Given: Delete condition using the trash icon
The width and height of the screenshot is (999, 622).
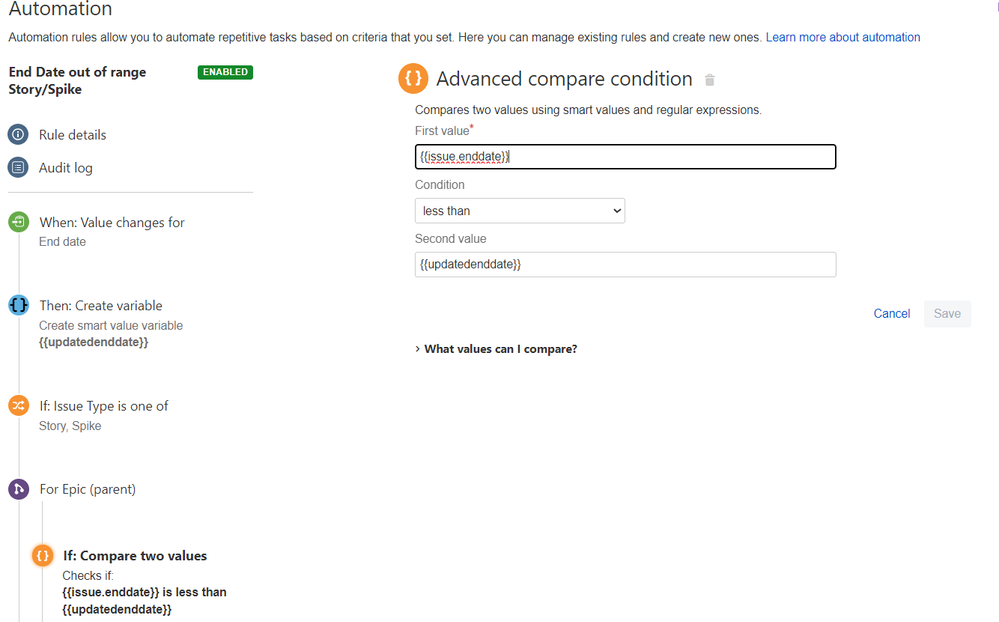Looking at the screenshot, I should 710,80.
